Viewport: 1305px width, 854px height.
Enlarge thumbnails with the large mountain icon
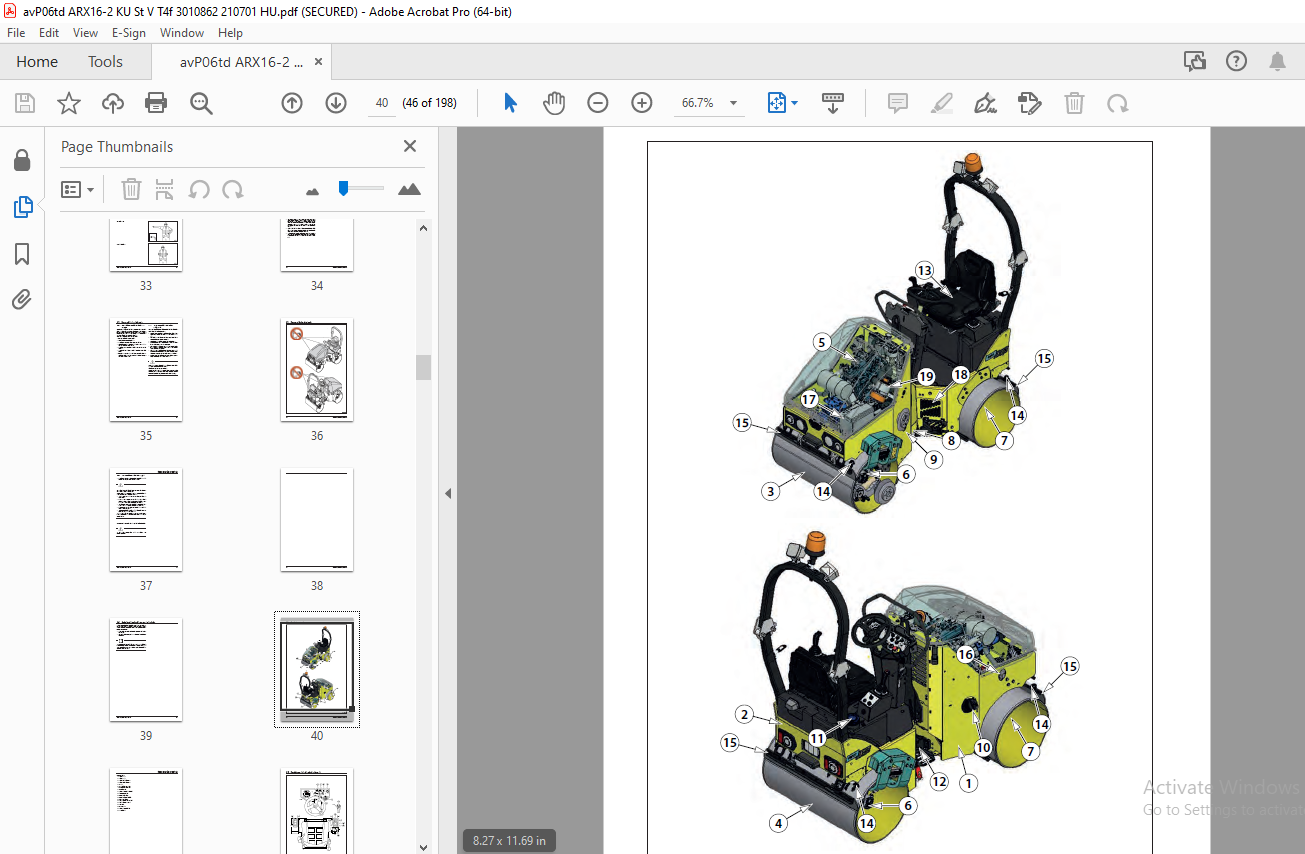point(409,189)
